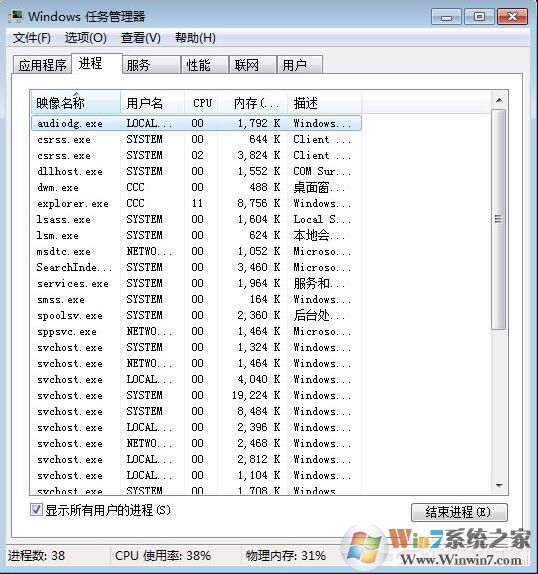Sort by 内存 column header
The image size is (538, 574).
click(x=253, y=103)
